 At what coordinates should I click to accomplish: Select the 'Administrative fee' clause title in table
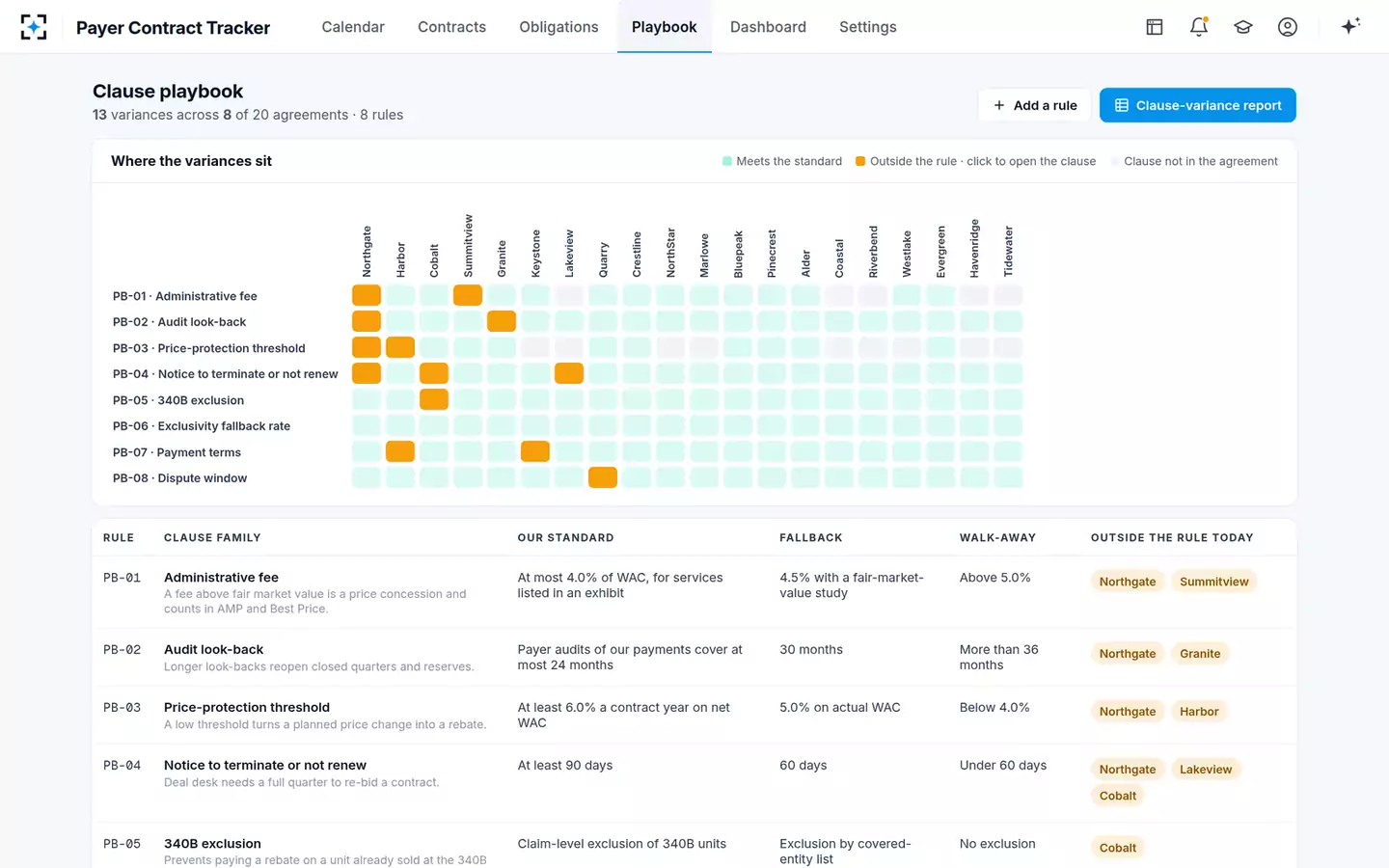tap(221, 577)
